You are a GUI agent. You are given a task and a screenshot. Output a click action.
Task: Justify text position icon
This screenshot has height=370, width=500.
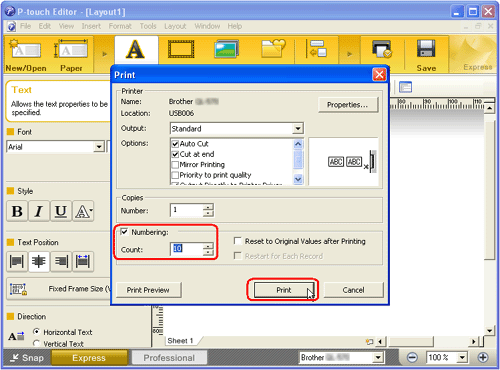[x=83, y=261]
